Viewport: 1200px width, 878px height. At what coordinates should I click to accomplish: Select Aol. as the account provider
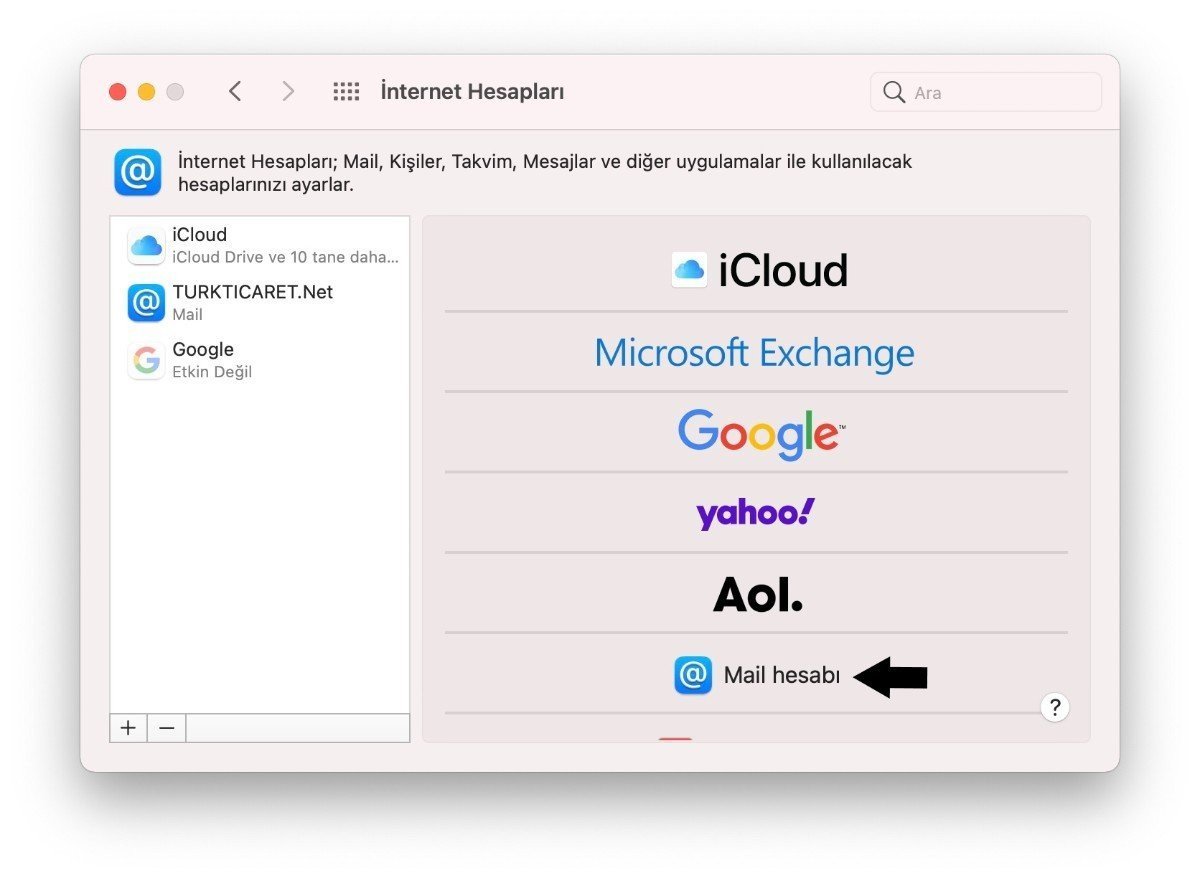coord(757,593)
